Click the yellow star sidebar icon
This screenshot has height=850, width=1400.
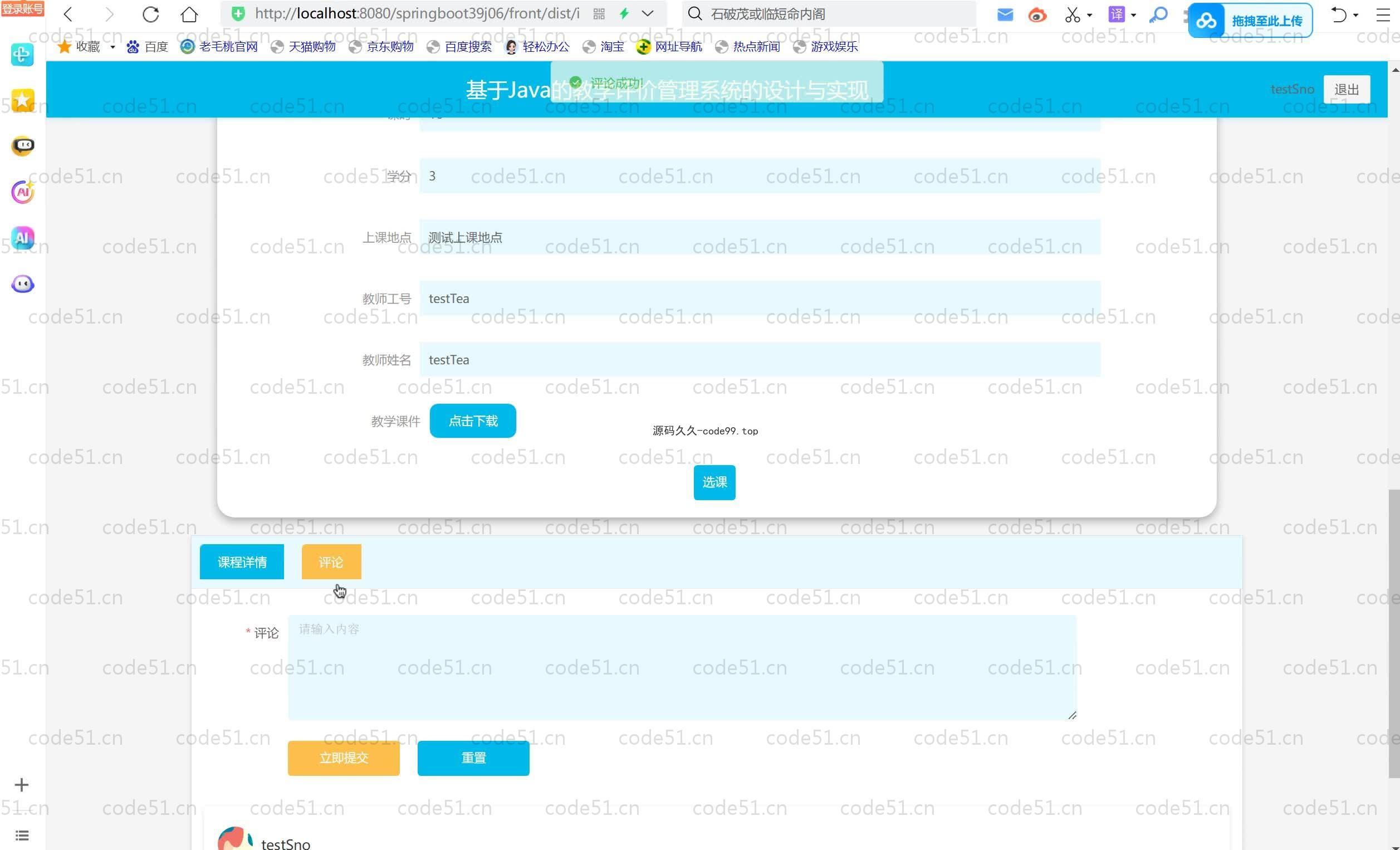point(22,100)
